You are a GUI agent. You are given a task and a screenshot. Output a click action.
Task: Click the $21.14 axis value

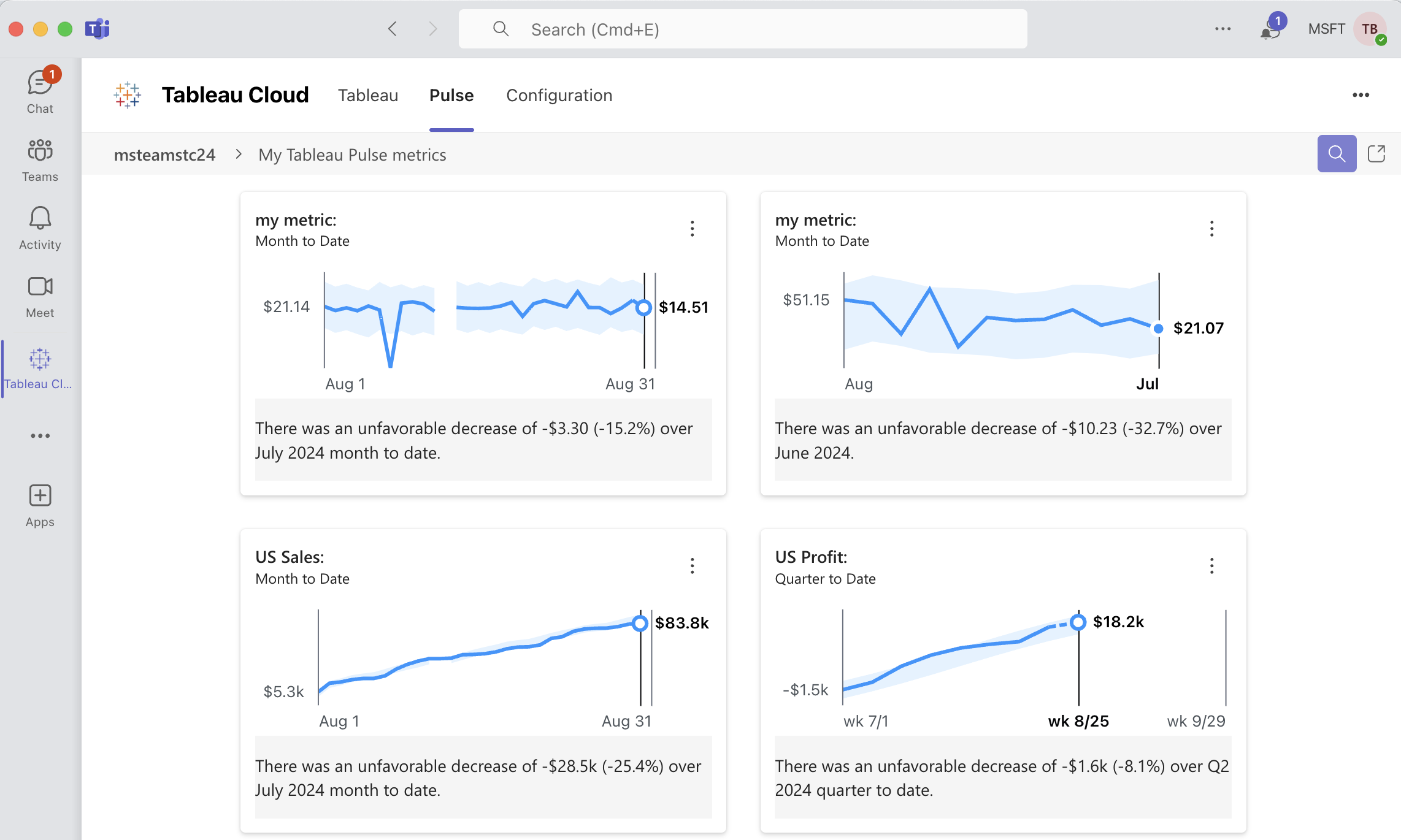[x=286, y=307]
